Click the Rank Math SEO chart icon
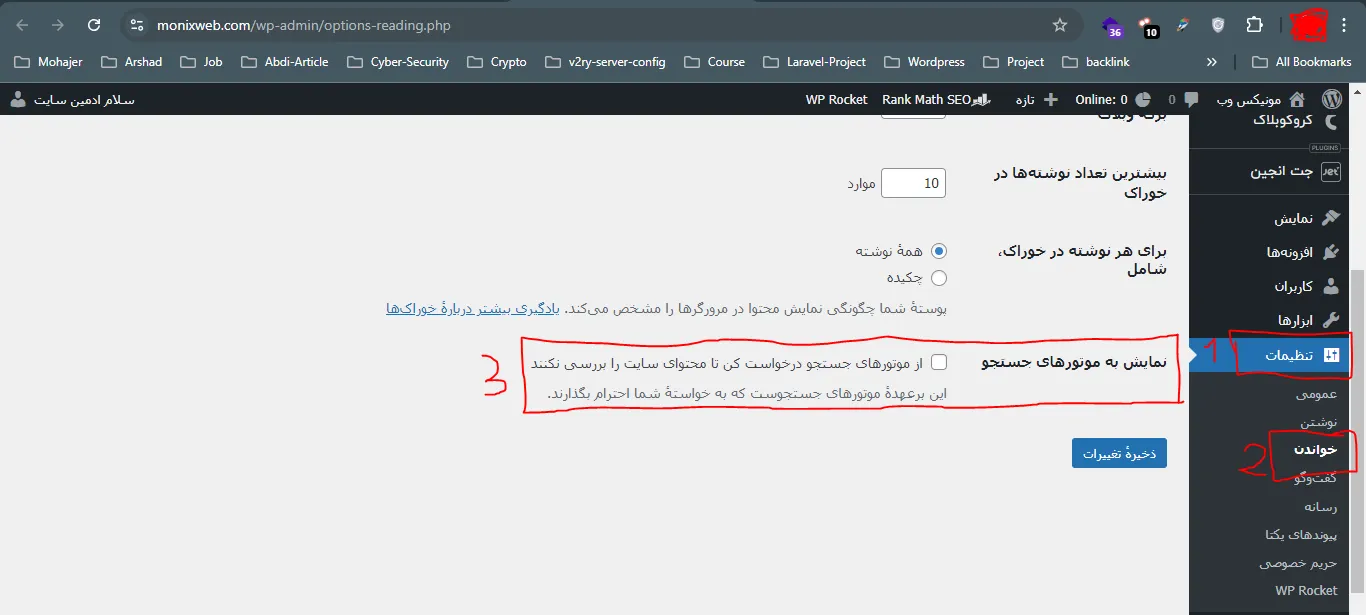This screenshot has width=1366, height=615. tap(983, 100)
